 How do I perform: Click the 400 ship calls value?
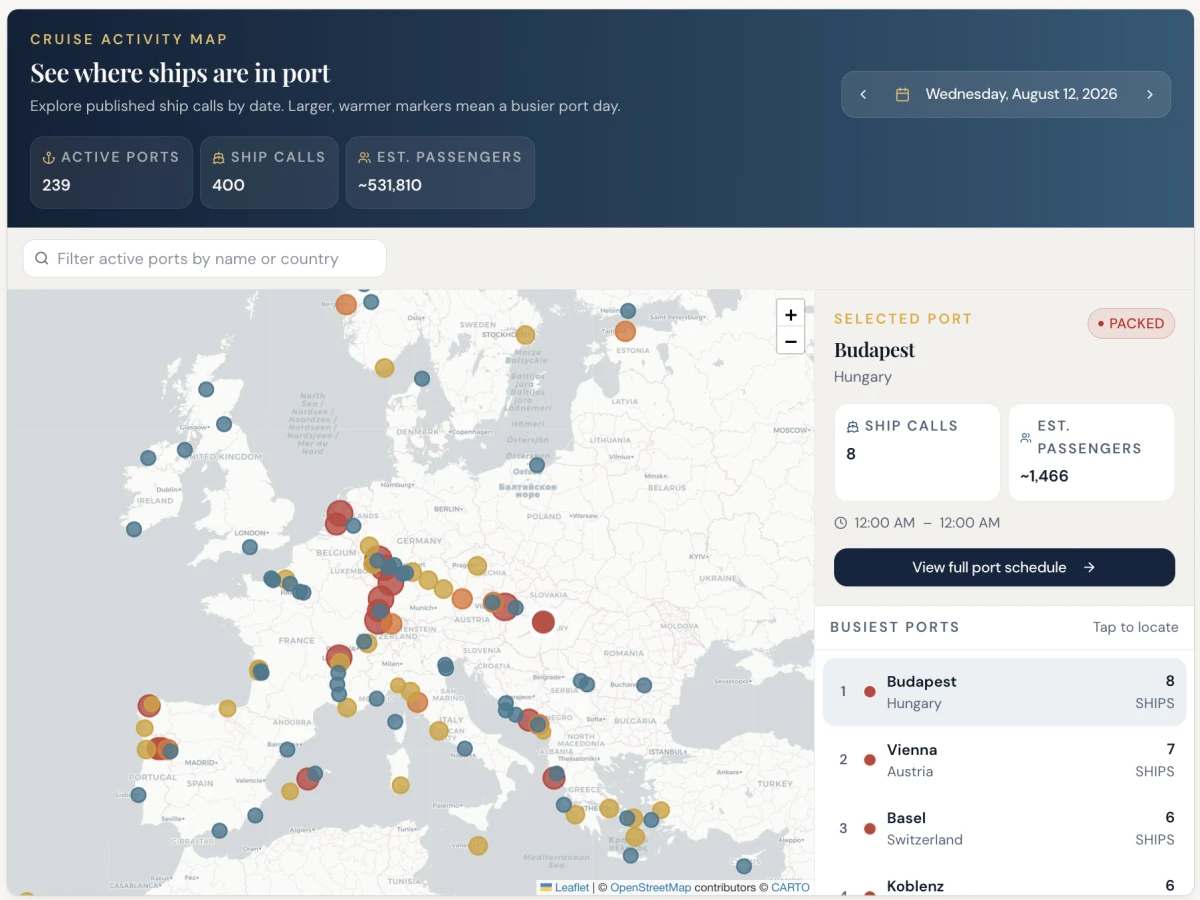[x=228, y=185]
